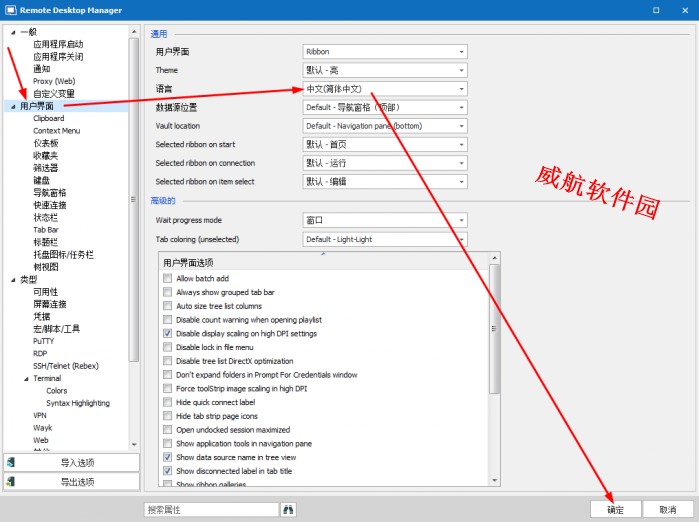Enable Disable tree list DirectX optimization

168,361
